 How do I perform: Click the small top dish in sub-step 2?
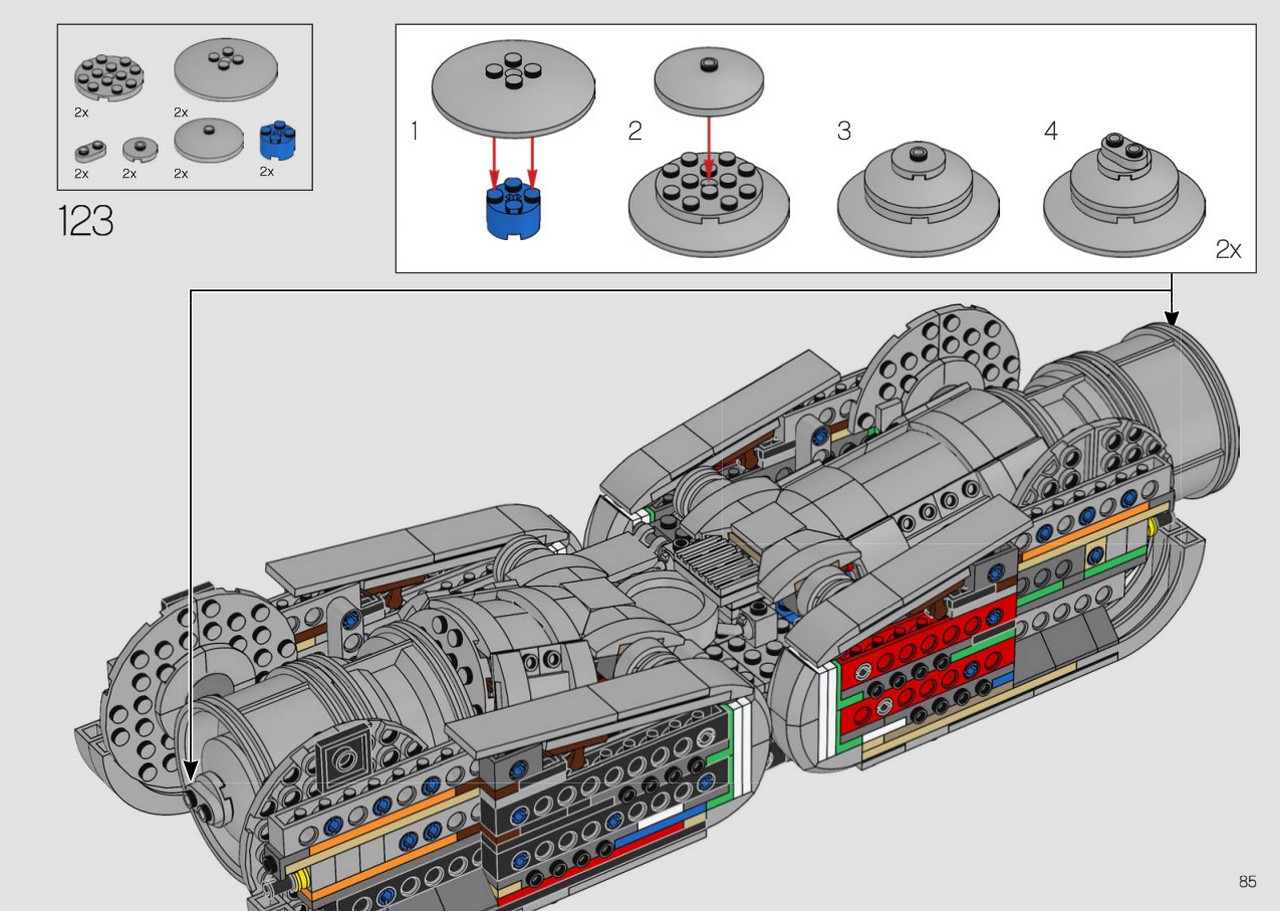pyautogui.click(x=709, y=83)
